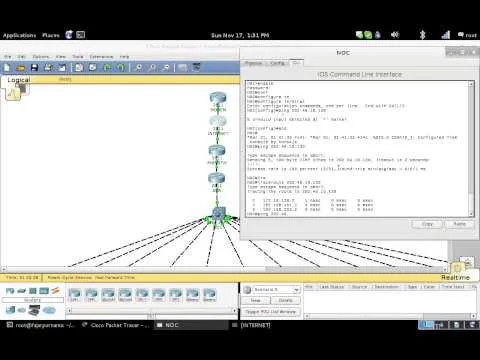Select the CLI tab in NOC window
Screen dimensions: 480x360
tap(296, 63)
